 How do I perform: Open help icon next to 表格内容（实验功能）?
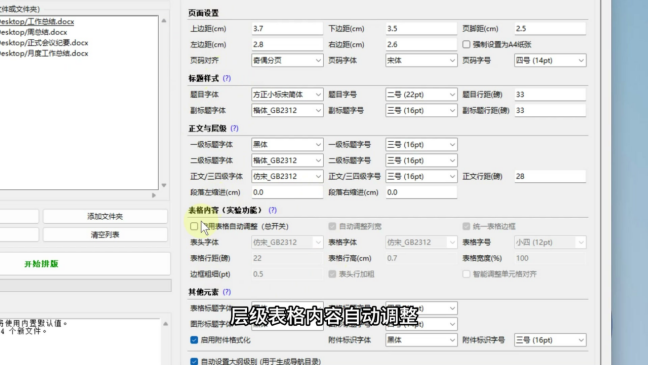272,210
